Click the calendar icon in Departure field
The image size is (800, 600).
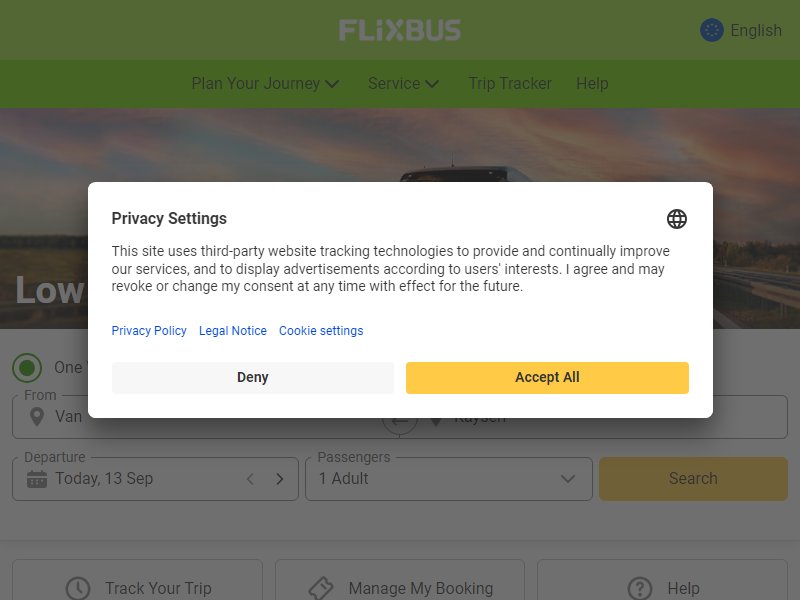(37, 479)
